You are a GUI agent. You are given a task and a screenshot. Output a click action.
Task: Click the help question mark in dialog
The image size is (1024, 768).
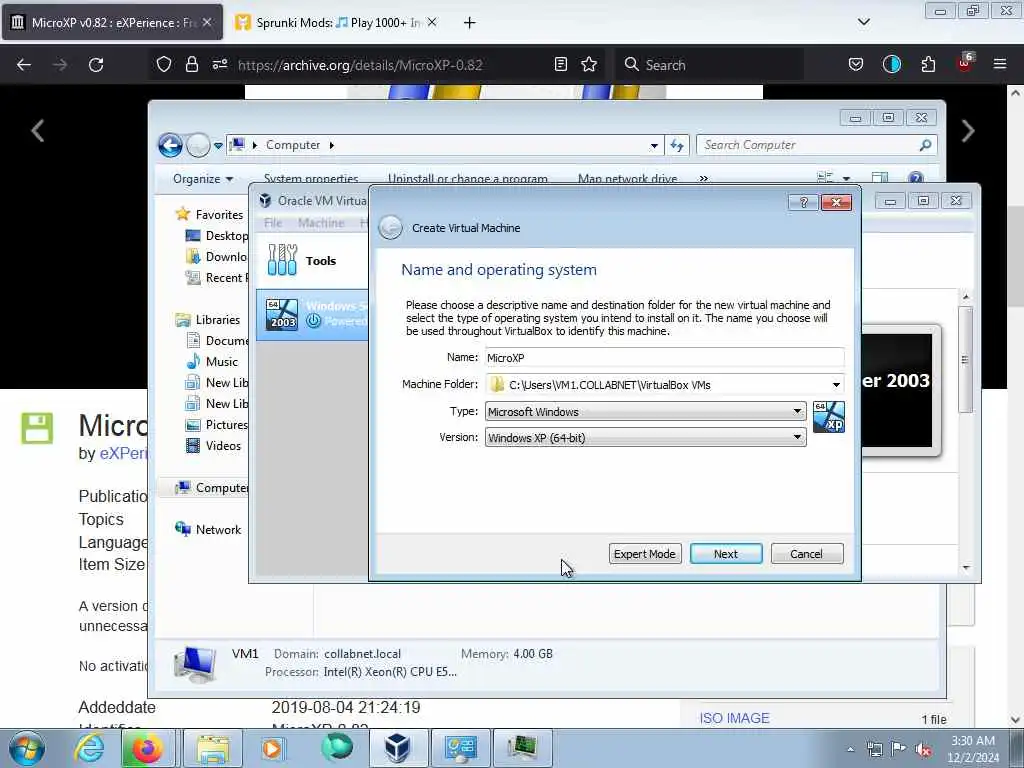[803, 202]
